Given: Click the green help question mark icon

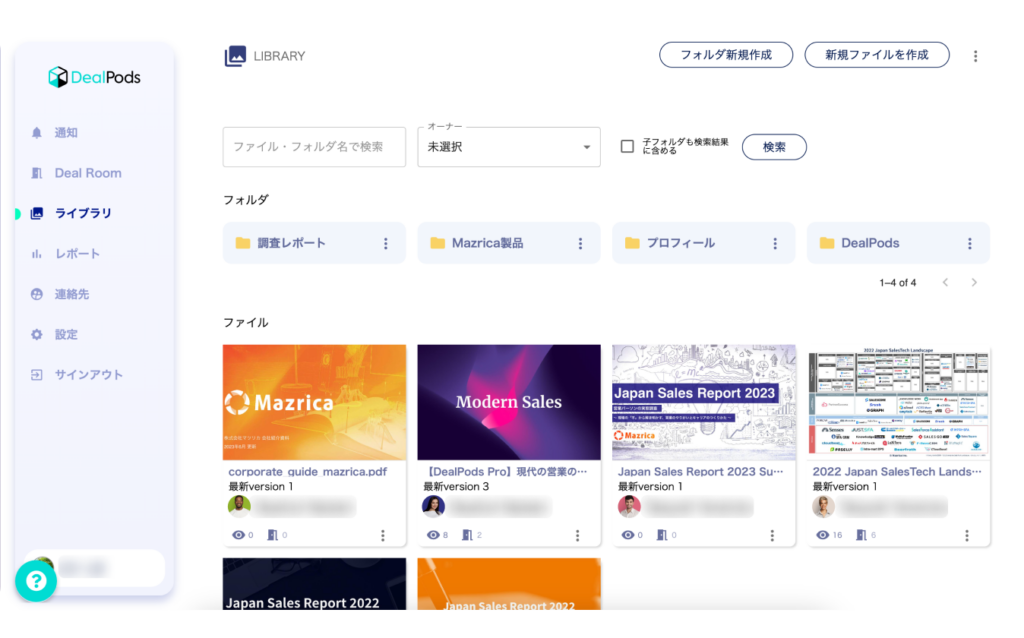Looking at the screenshot, I should (x=36, y=581).
